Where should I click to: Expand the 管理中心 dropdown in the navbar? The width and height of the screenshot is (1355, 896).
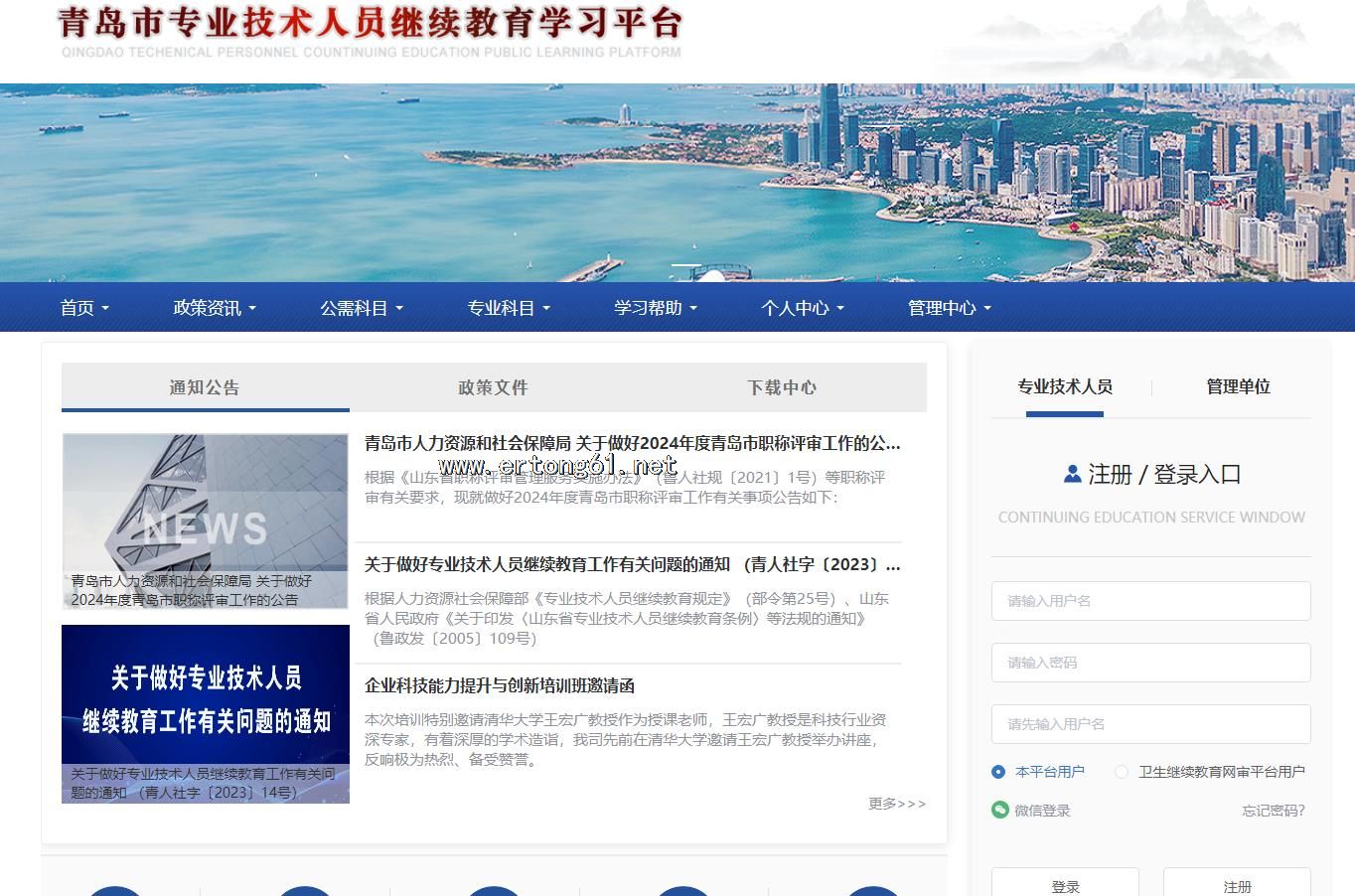(950, 308)
